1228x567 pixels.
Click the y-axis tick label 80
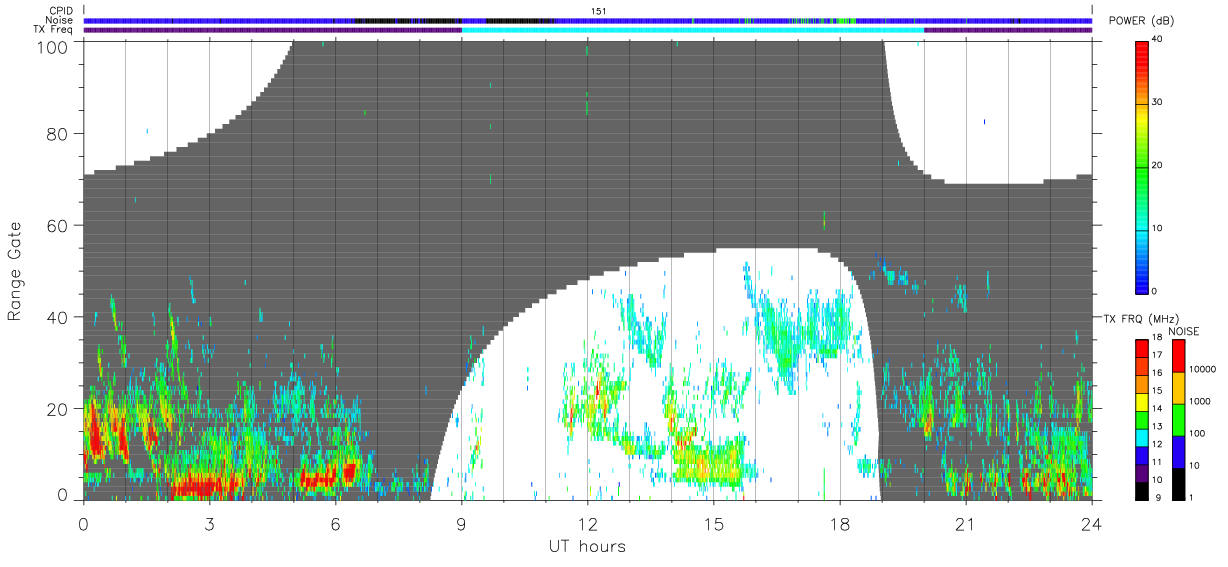59,133
